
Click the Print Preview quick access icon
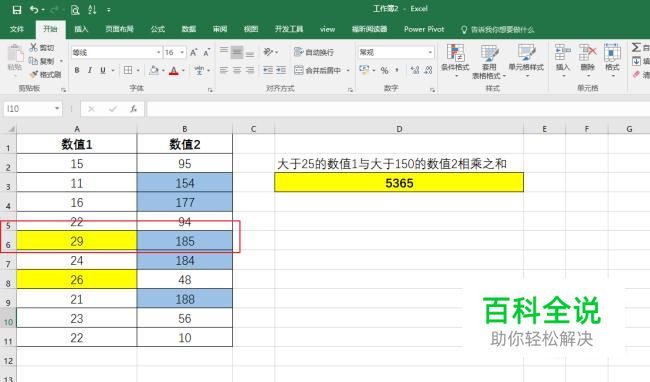pos(75,10)
